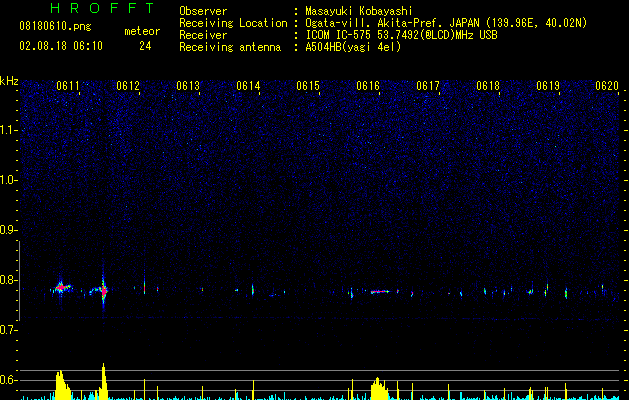Click the yellow power peak at 0616
This screenshot has width=629, height=400.
379,388
